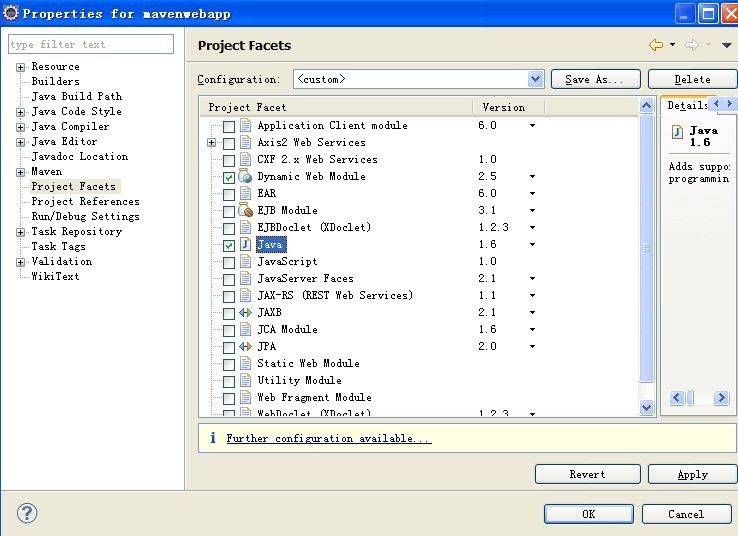
Task: Enable the Application Client module checkbox
Action: [x=229, y=126]
